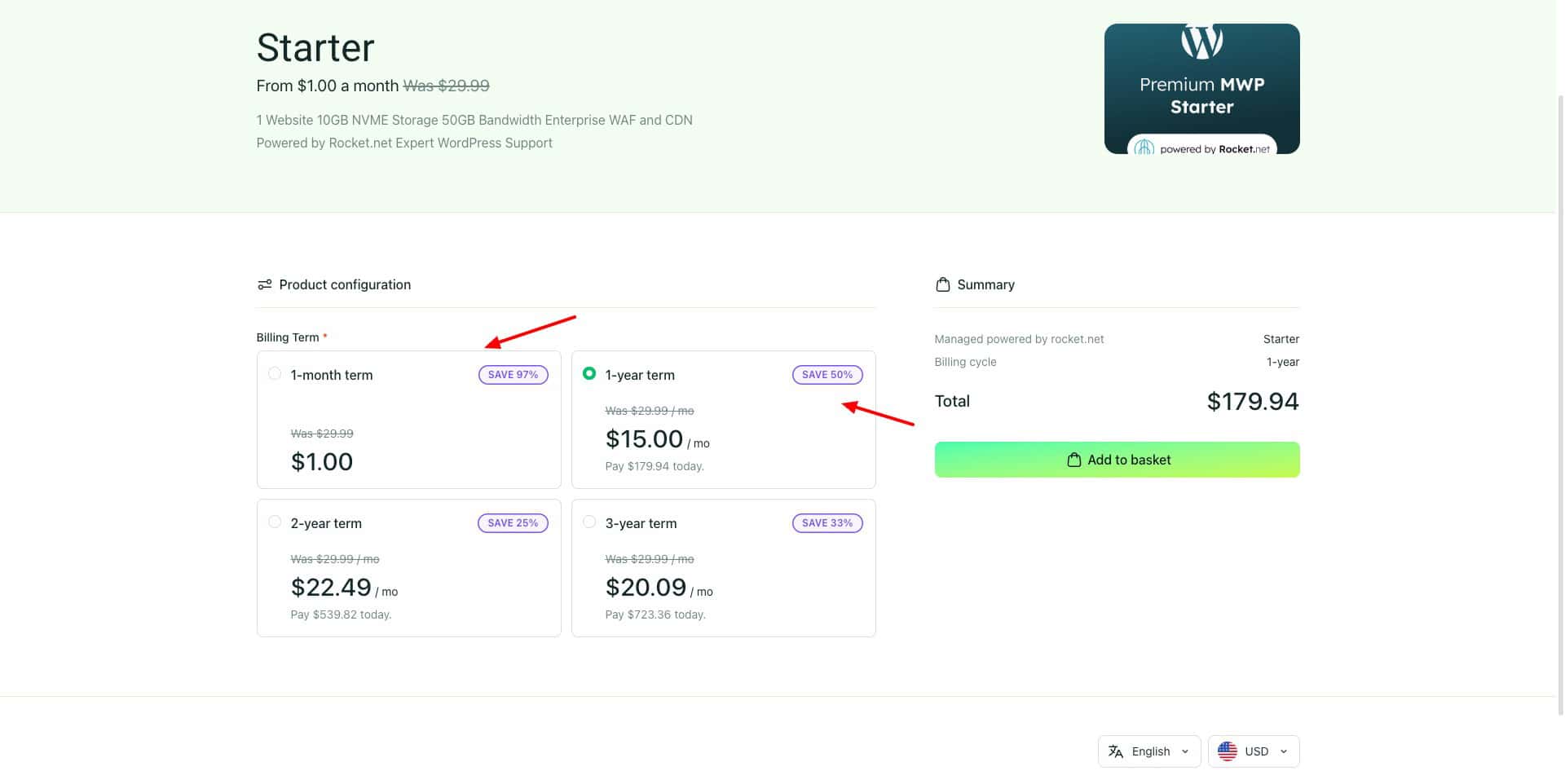Screen dimensions: 1565x784
Task: Open the USD currency dropdown
Action: [x=1254, y=751]
